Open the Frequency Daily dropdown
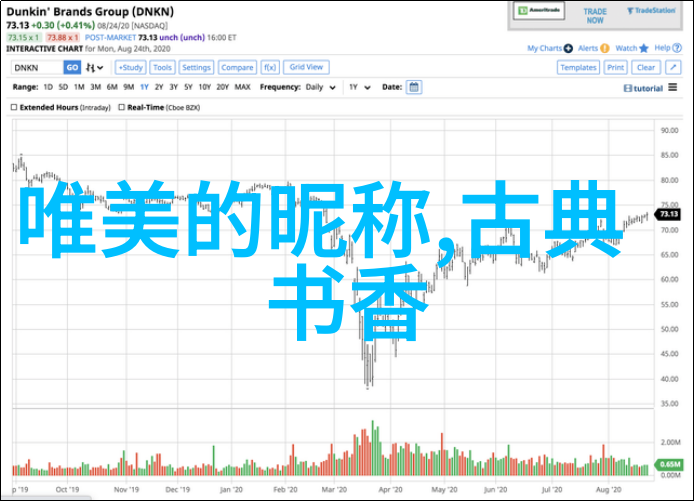 tap(321, 87)
